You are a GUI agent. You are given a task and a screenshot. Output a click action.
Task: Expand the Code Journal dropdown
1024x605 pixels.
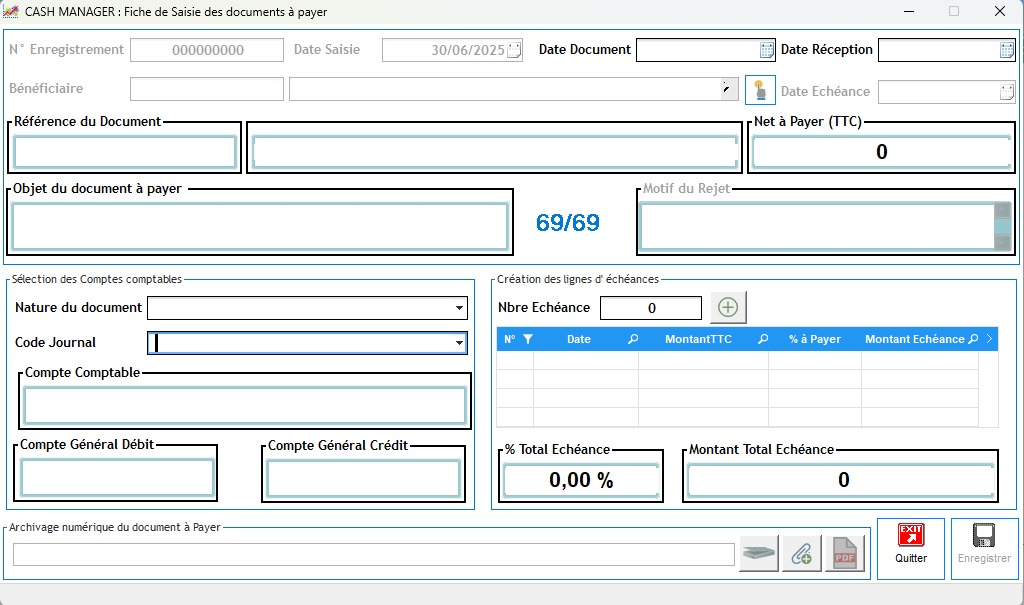click(459, 343)
